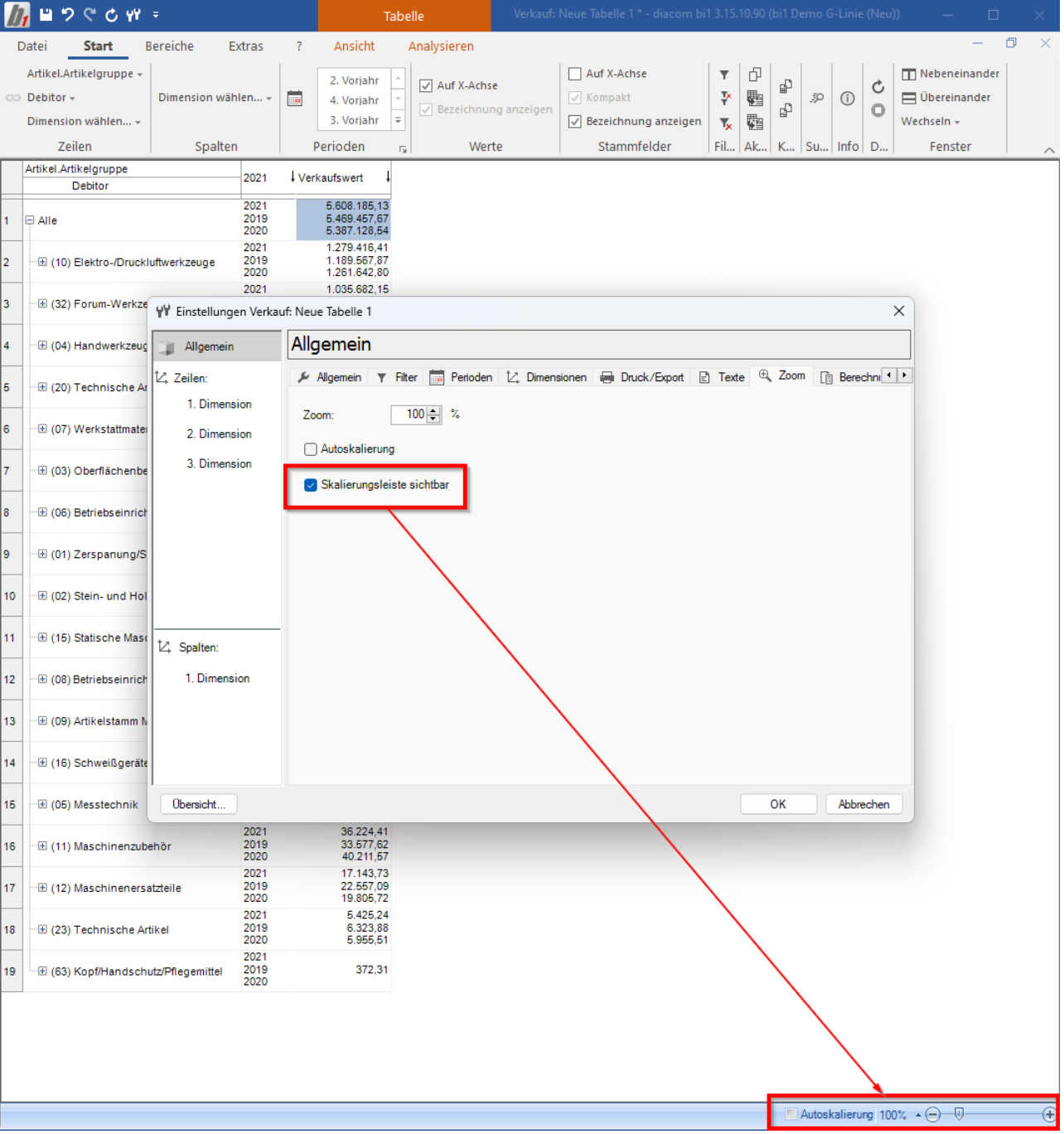Click the save icon in the title bar

[x=46, y=15]
